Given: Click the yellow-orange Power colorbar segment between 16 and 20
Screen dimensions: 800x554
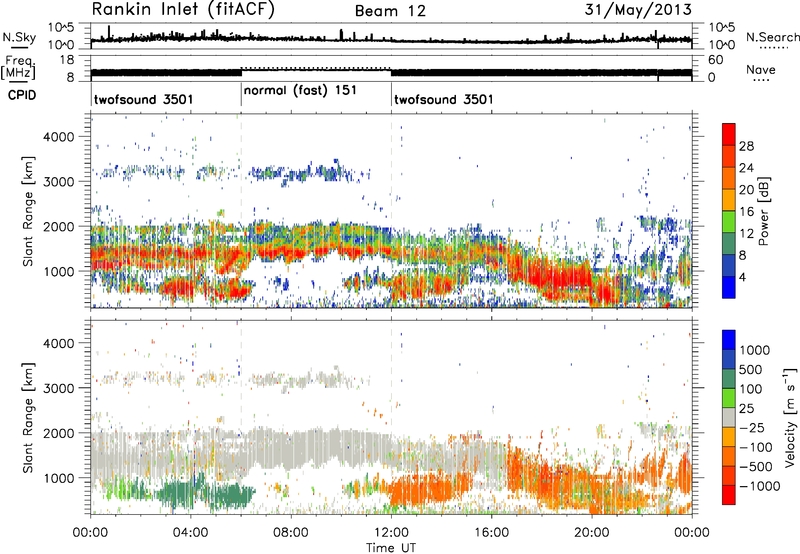Looking at the screenshot, I should (x=729, y=200).
